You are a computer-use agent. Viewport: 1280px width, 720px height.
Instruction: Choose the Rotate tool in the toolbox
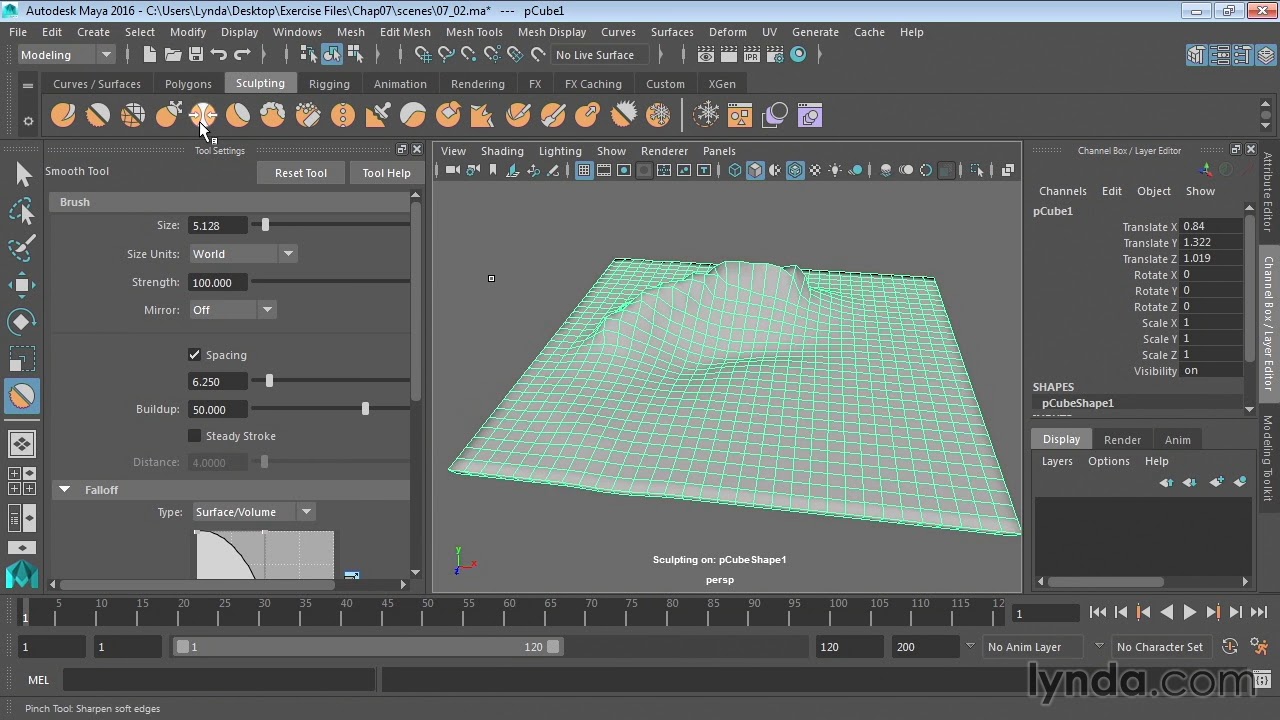22,322
